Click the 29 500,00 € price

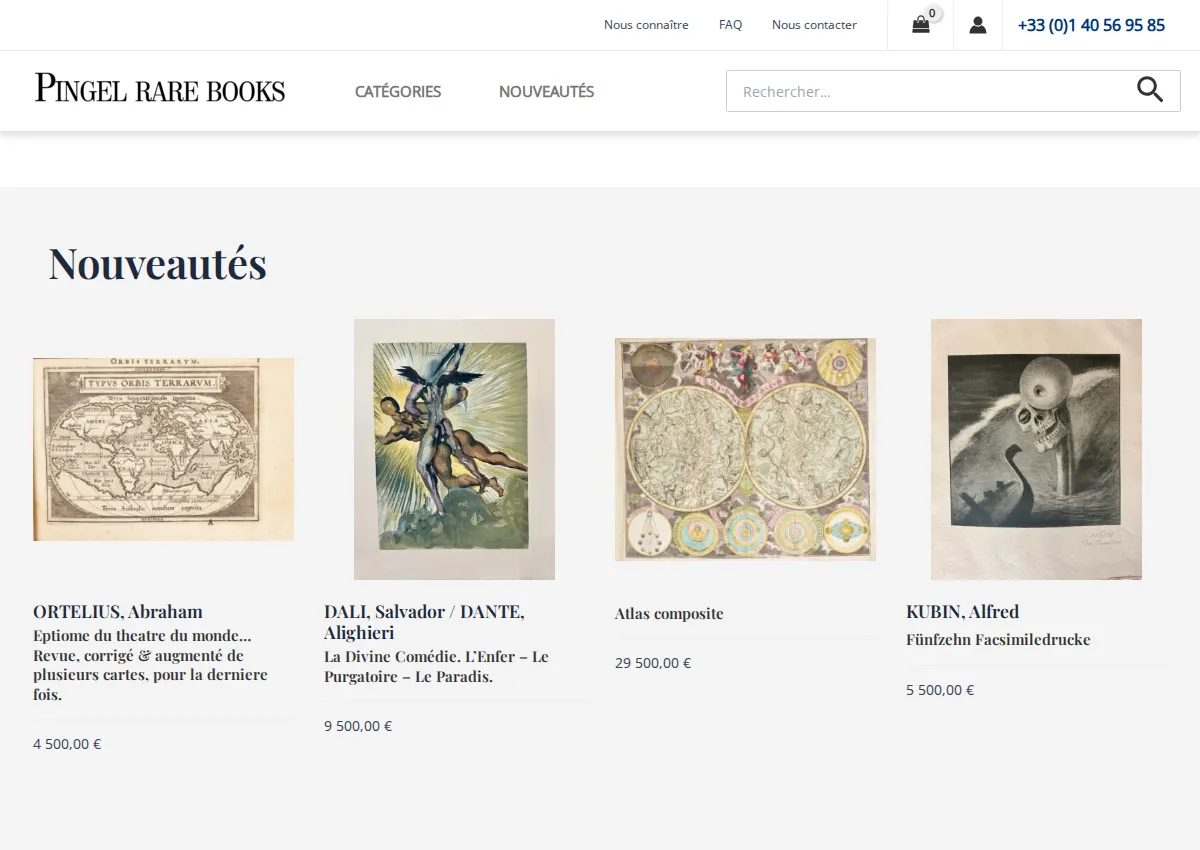pos(653,663)
